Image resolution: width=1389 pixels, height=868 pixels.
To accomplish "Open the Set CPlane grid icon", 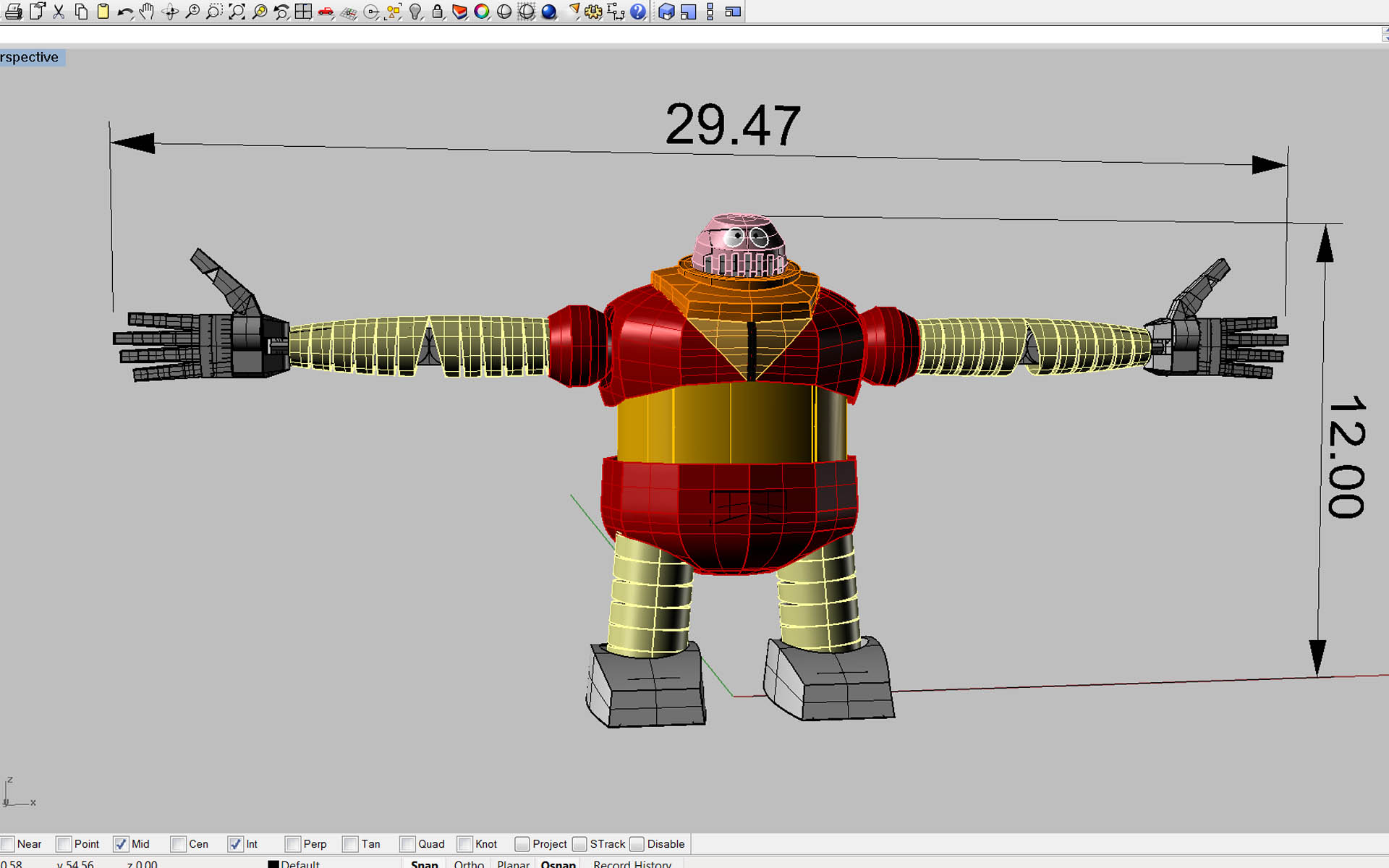I will 349,12.
